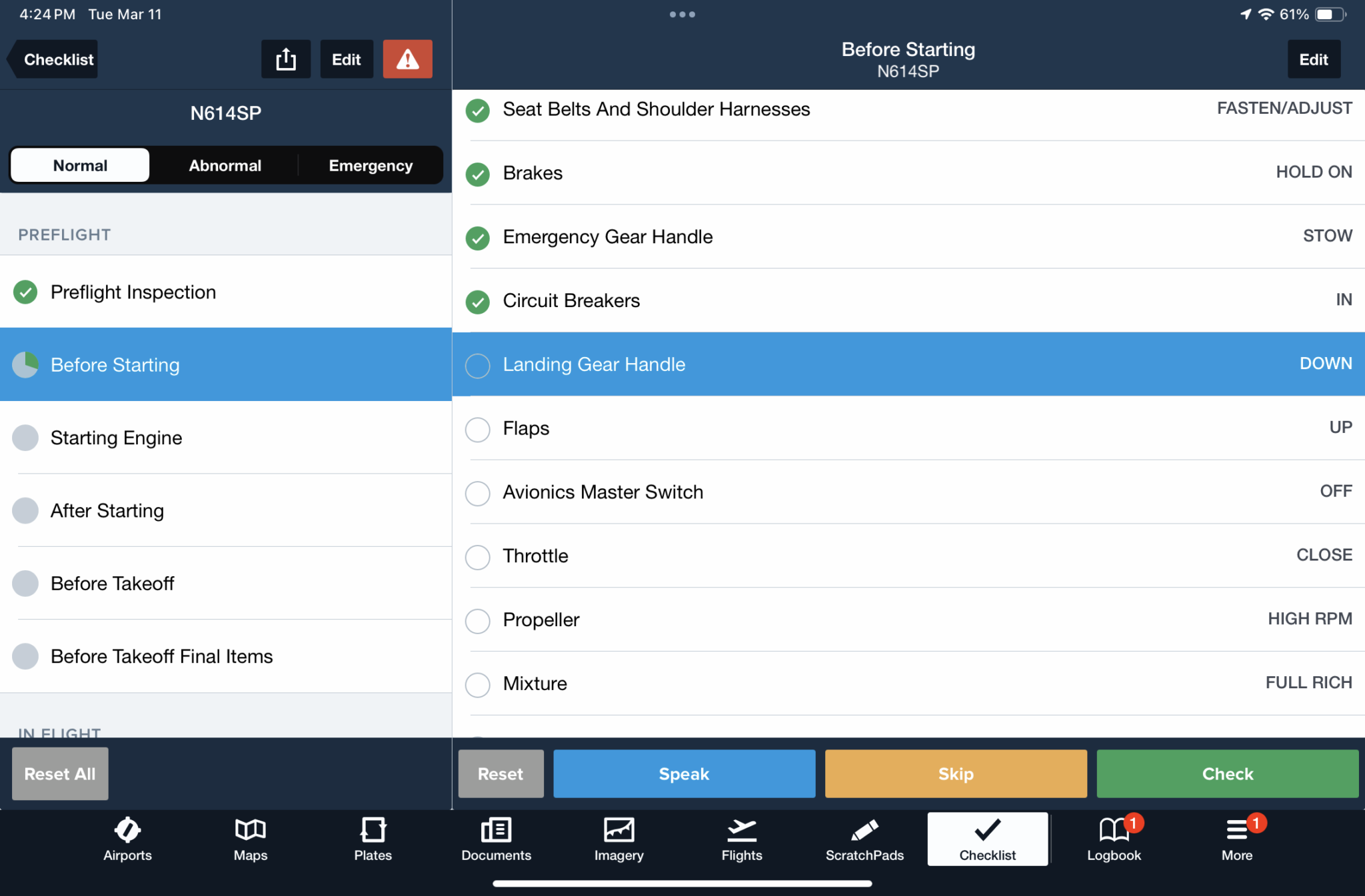Viewport: 1365px width, 896px height.
Task: Open Before Takeoff Final Items checklist
Action: coord(226,656)
